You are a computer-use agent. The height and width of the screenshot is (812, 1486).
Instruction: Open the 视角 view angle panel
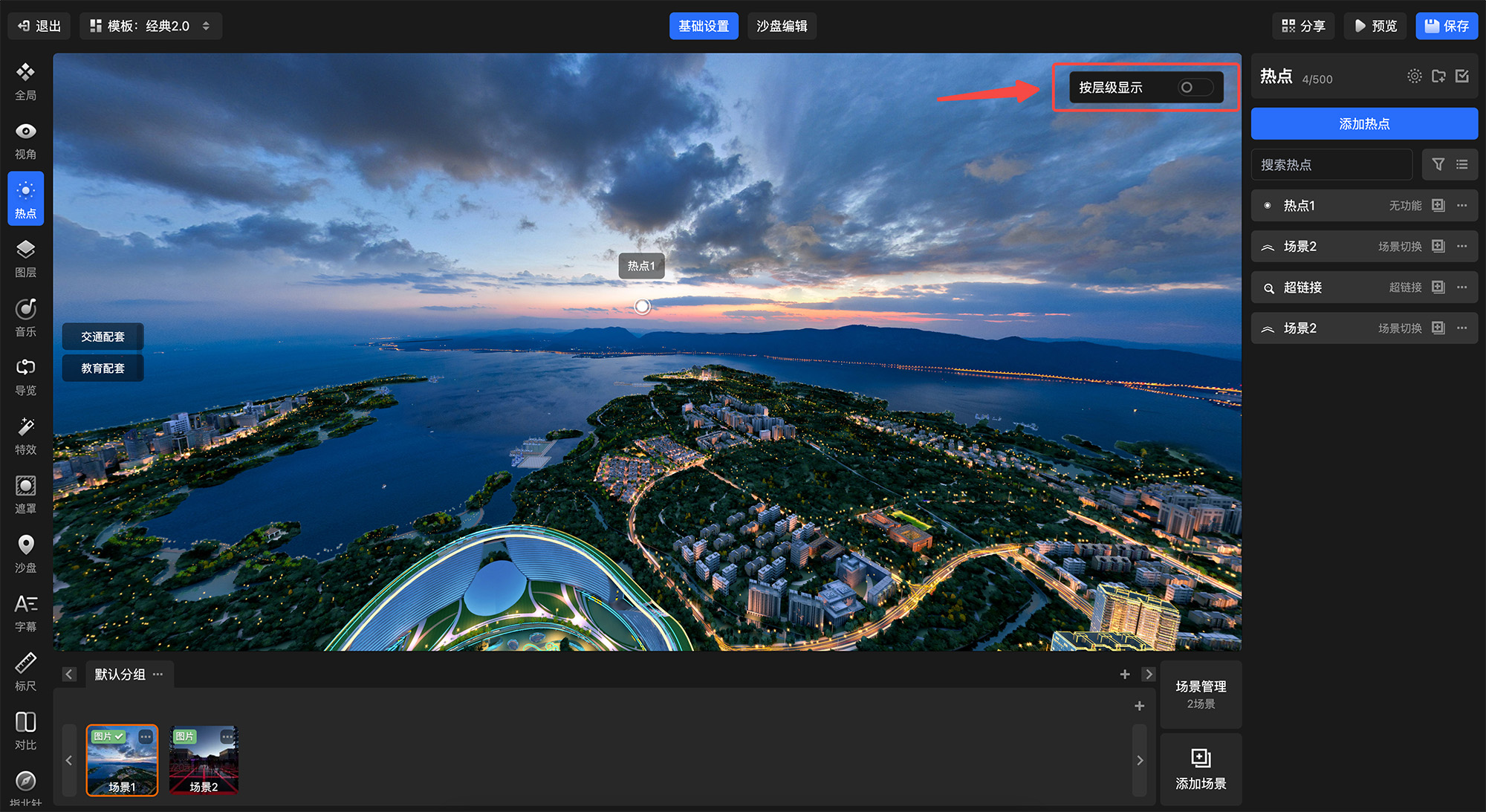click(x=25, y=140)
